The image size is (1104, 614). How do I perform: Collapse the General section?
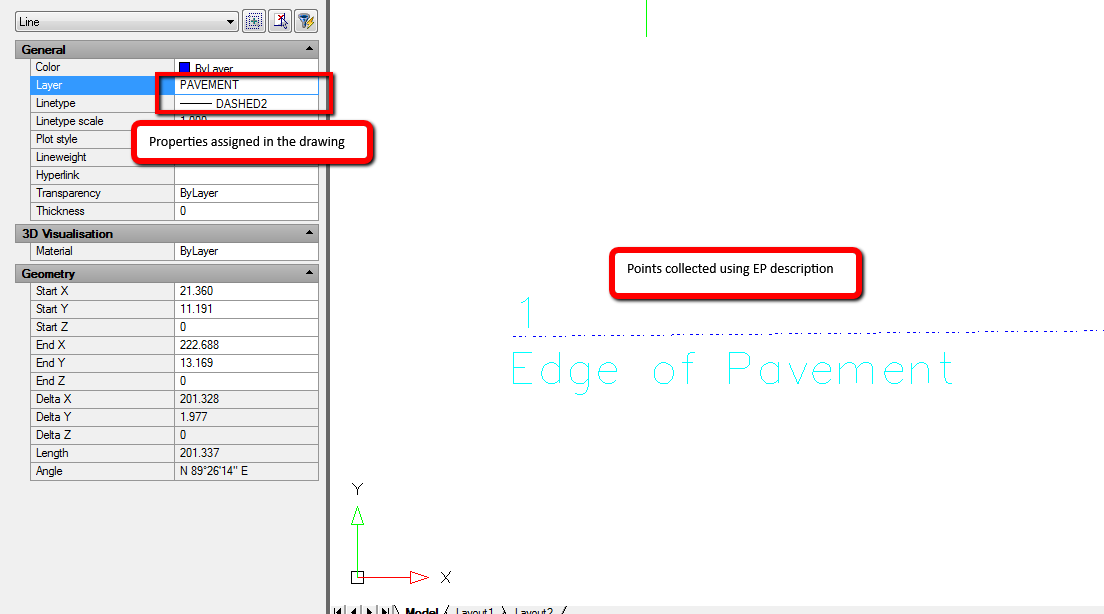(309, 49)
